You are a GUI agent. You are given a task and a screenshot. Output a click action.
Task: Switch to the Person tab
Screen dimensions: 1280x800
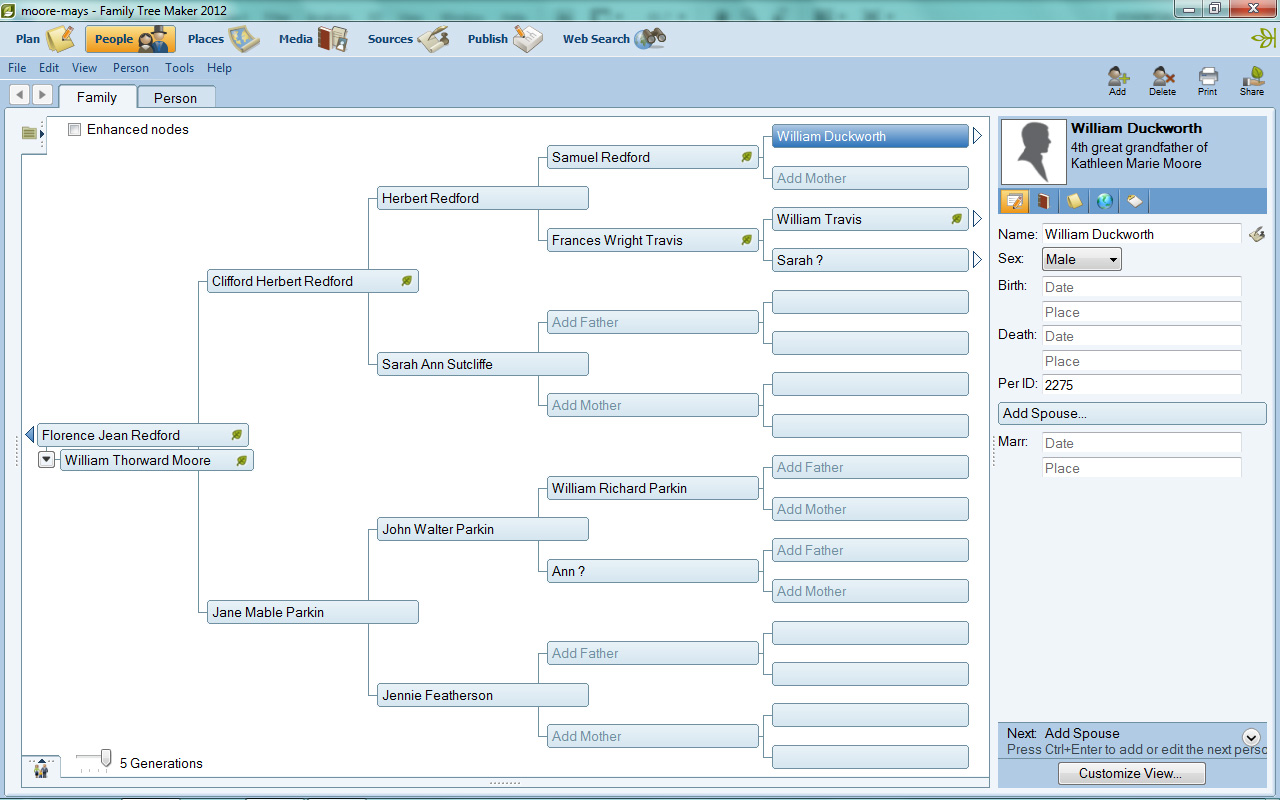click(x=175, y=98)
